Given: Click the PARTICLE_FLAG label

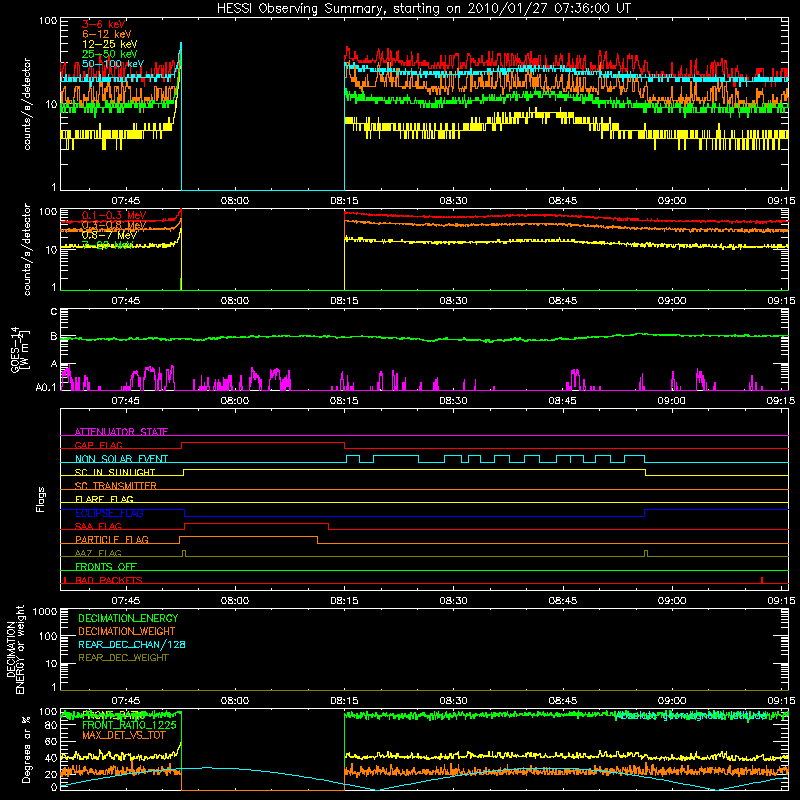Looking at the screenshot, I should (112, 540).
